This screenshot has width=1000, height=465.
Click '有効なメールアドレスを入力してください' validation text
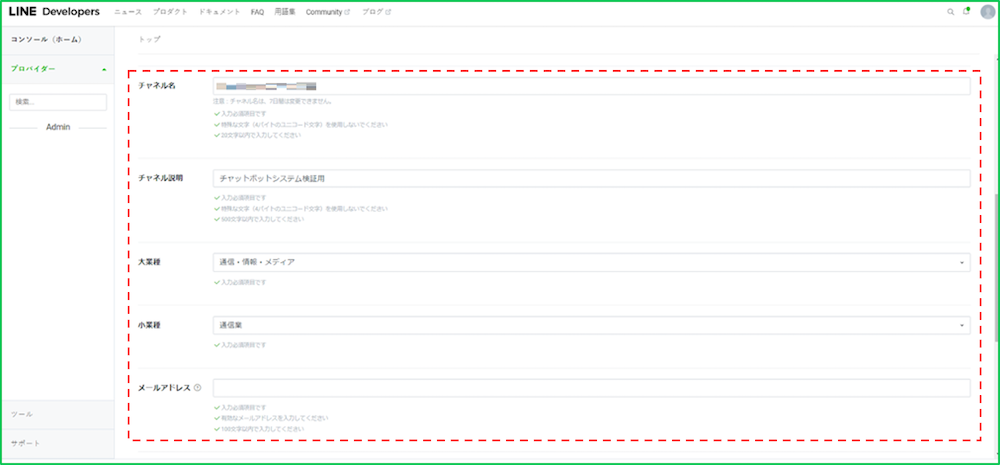[x=274, y=418]
